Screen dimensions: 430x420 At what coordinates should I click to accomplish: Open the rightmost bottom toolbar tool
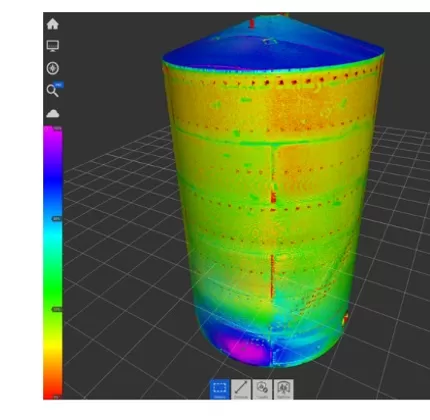[x=284, y=389]
